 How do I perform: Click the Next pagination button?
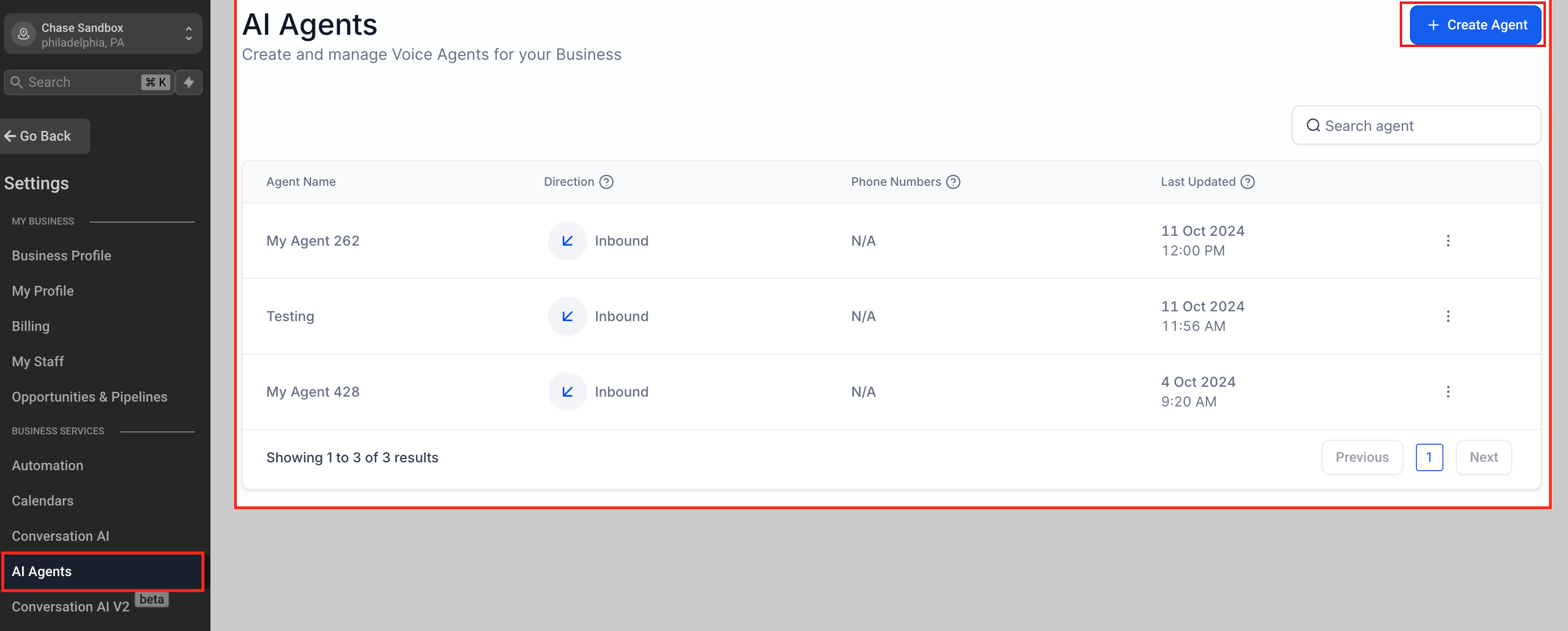click(1484, 457)
